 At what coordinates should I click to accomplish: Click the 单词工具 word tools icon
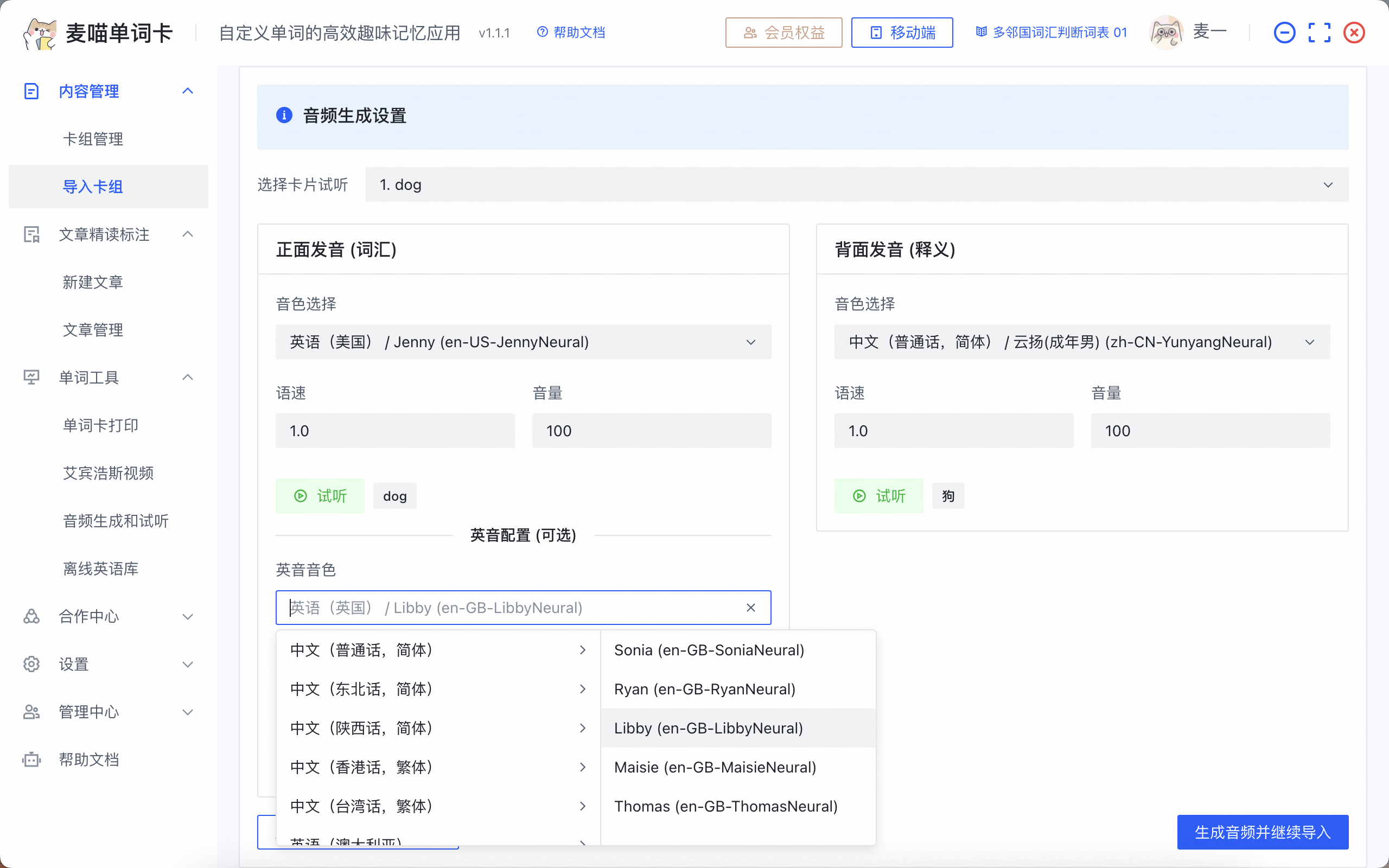click(31, 377)
